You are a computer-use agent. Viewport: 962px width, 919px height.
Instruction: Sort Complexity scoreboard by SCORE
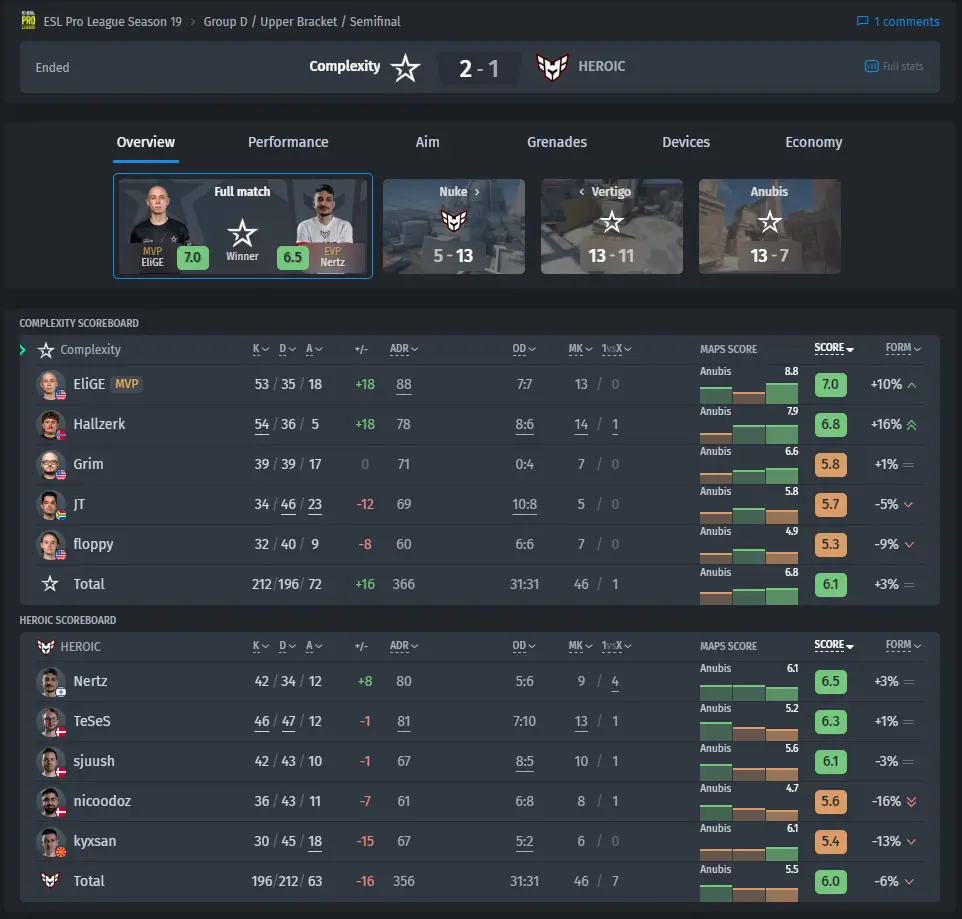(x=834, y=348)
